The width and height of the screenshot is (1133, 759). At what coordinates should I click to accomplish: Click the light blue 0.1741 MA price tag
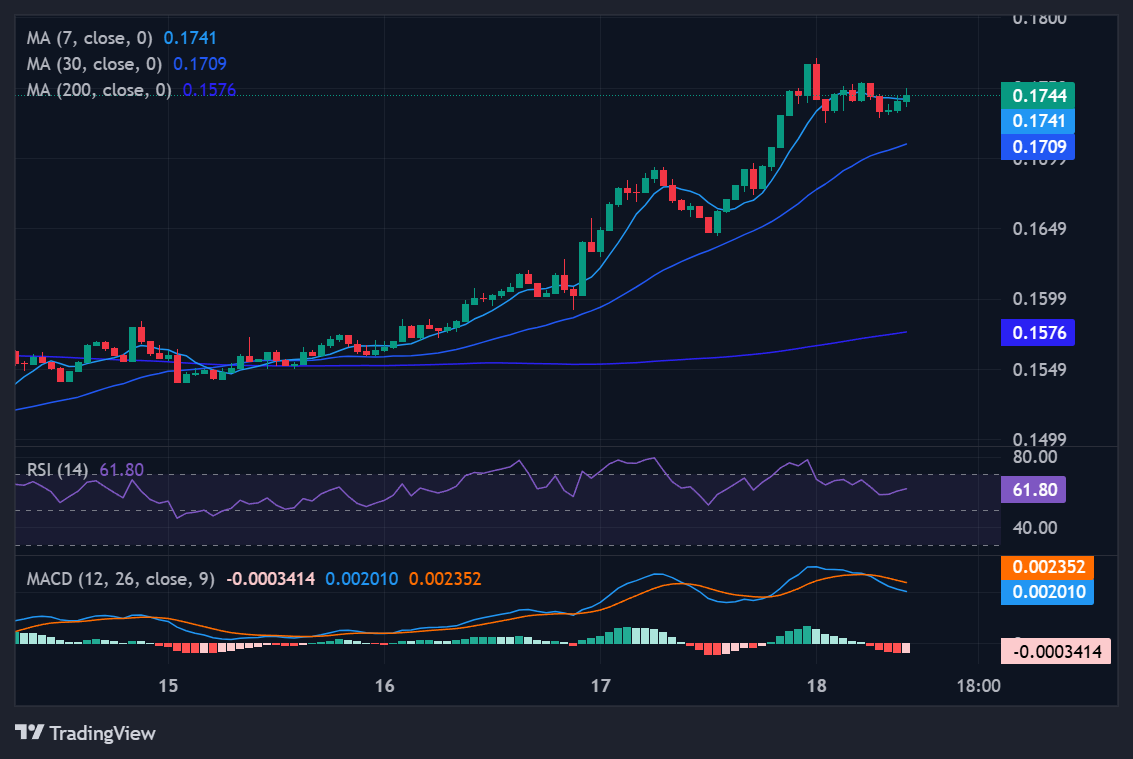(x=1039, y=121)
